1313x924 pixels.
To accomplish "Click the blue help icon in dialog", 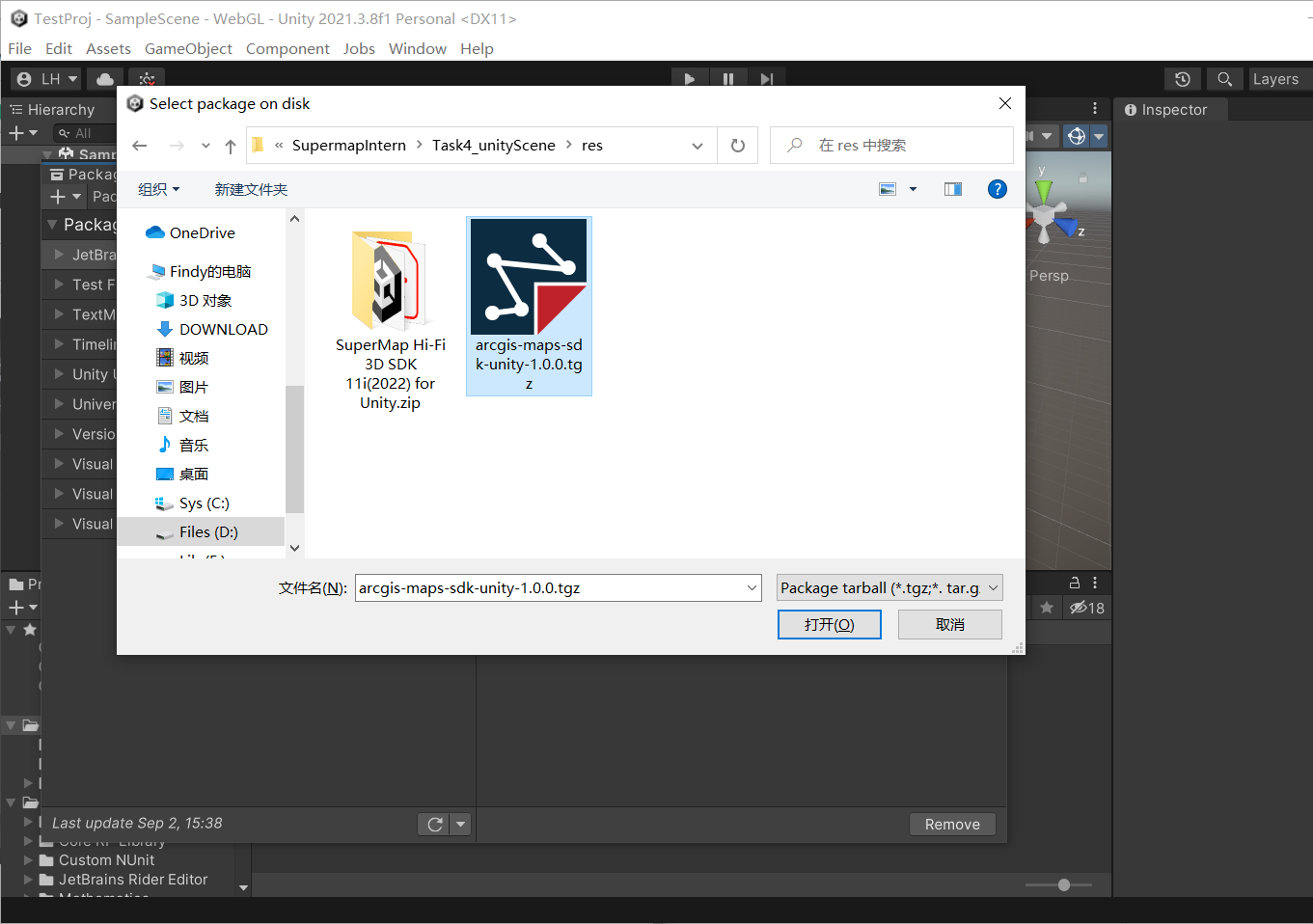I will coord(998,189).
